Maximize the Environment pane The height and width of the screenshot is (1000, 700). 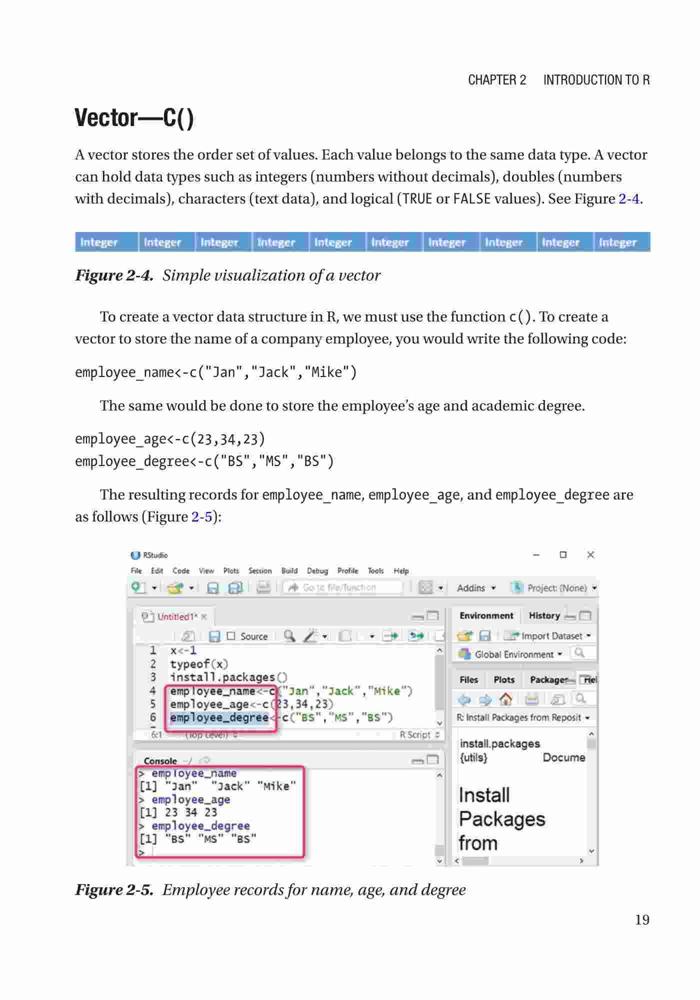point(585,616)
